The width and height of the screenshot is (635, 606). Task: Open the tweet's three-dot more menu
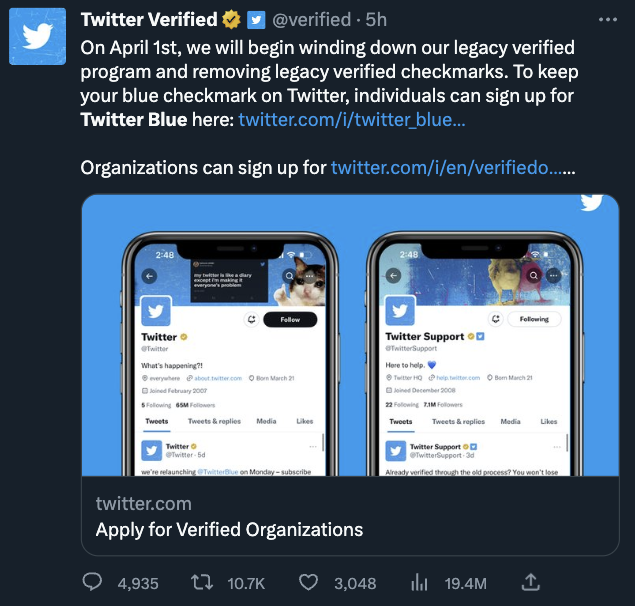[607, 19]
